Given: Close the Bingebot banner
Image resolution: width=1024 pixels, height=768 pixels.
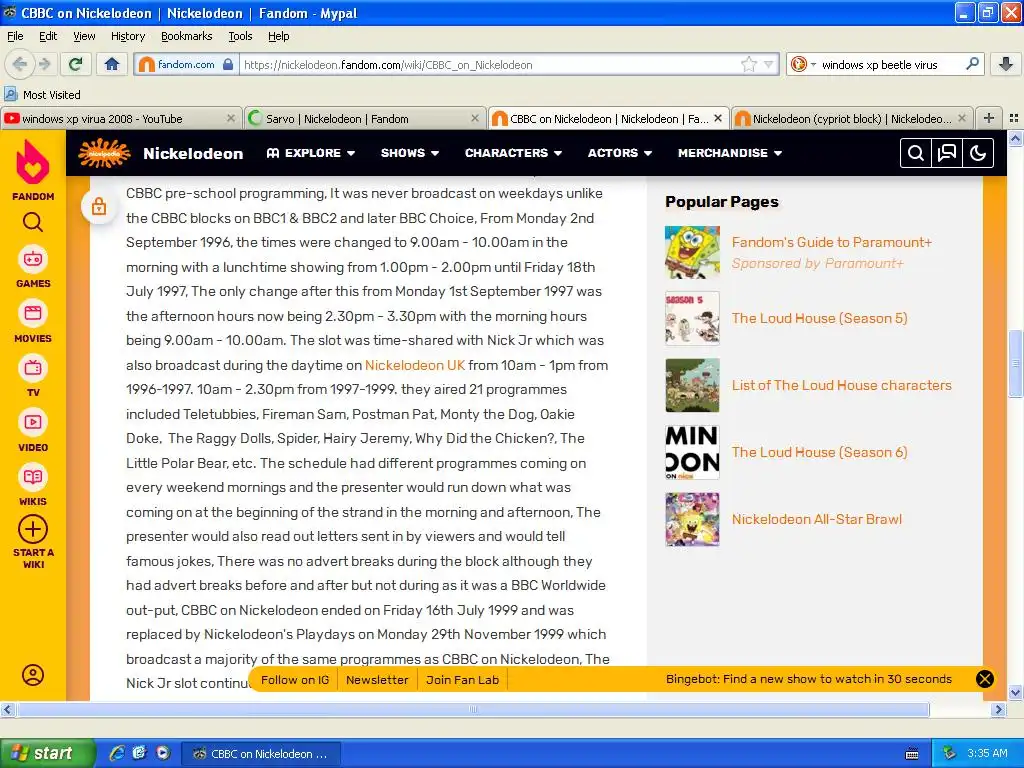Looking at the screenshot, I should (984, 679).
